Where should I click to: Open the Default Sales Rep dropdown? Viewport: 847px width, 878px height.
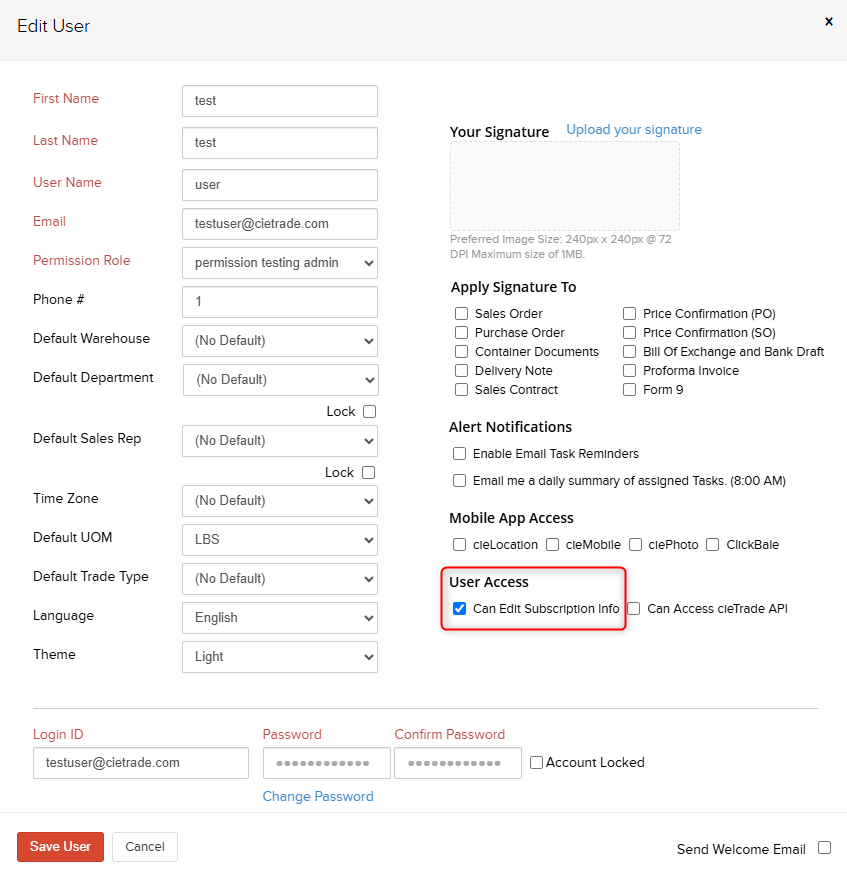pyautogui.click(x=280, y=441)
